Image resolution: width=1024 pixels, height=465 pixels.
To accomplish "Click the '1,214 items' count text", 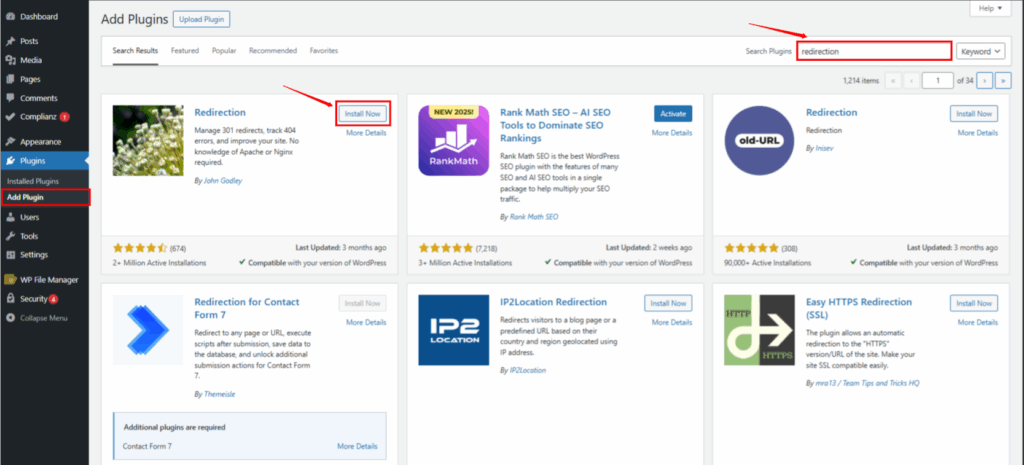I will coord(861,81).
